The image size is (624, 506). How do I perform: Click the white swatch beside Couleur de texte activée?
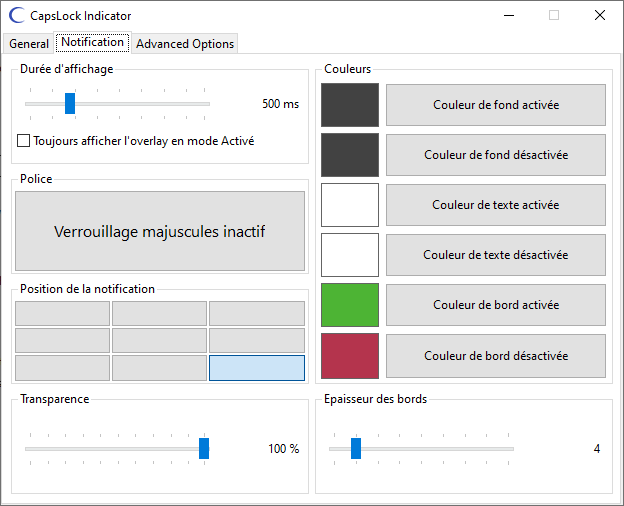(x=350, y=205)
